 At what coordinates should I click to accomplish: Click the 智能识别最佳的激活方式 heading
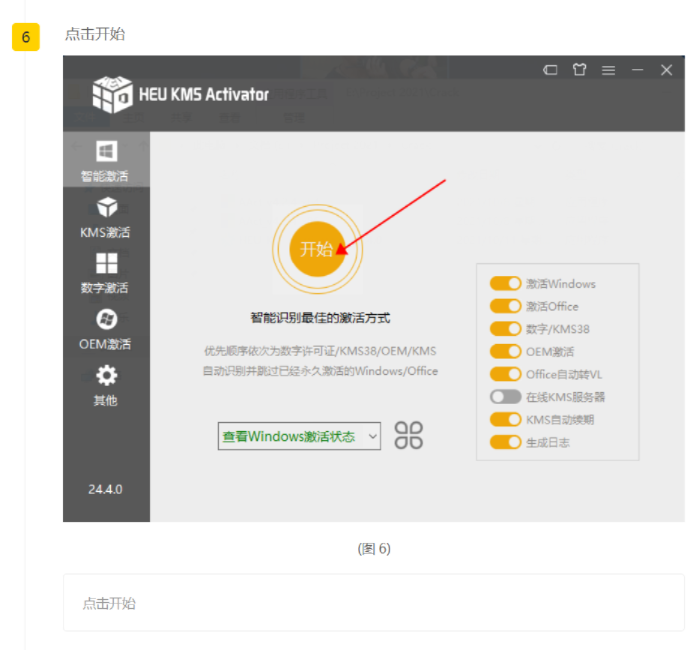320,318
